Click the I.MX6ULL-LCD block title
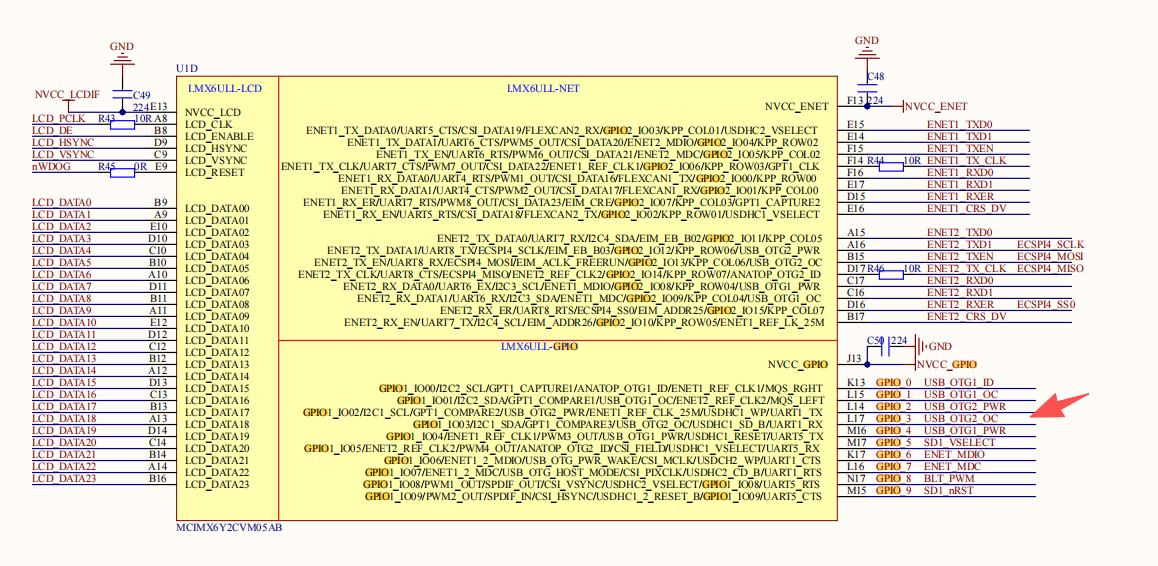The image size is (1158, 566). pyautogui.click(x=225, y=89)
